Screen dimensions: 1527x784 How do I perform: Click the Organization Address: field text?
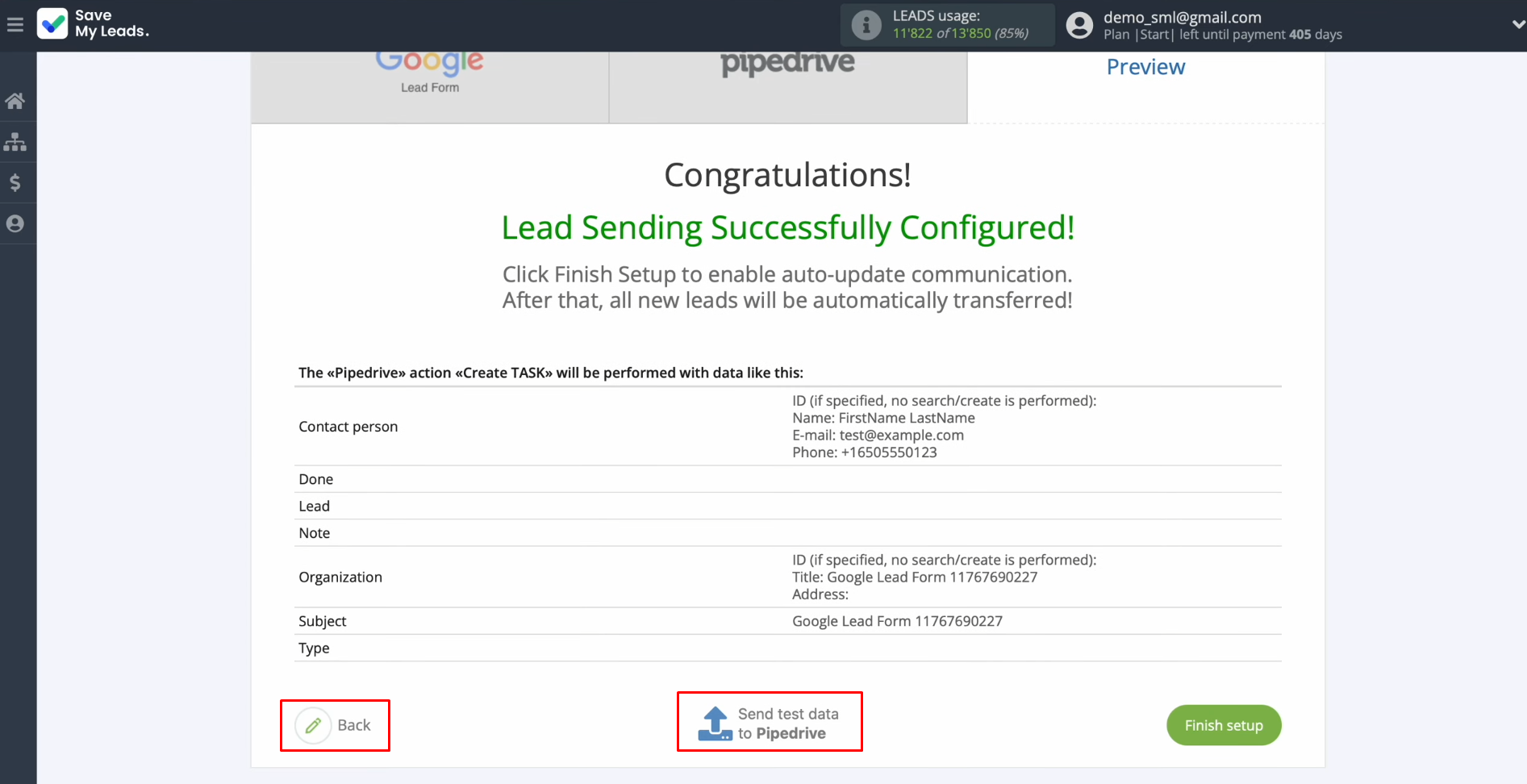[x=820, y=594]
